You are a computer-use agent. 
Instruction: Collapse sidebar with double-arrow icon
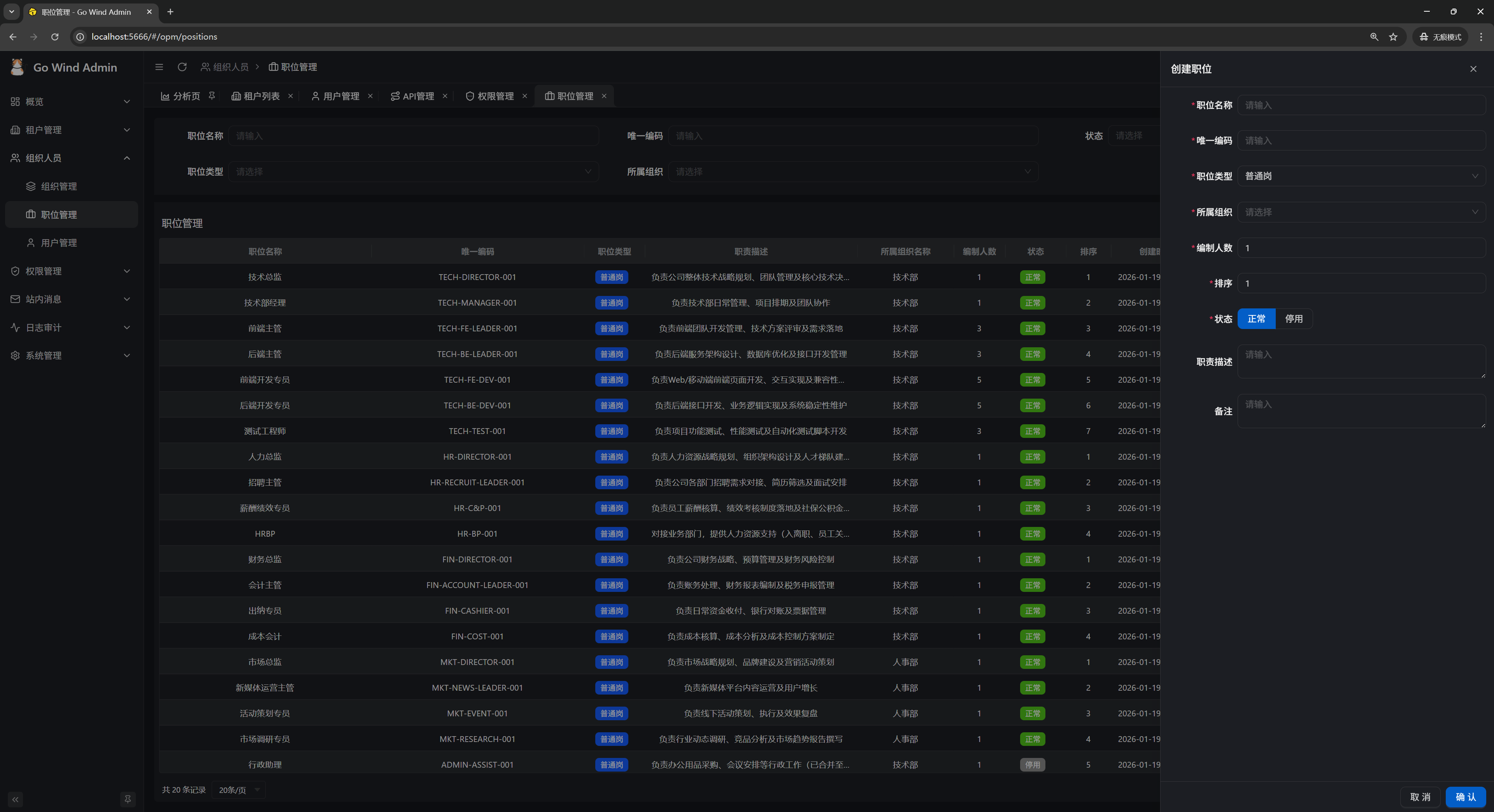click(x=16, y=799)
